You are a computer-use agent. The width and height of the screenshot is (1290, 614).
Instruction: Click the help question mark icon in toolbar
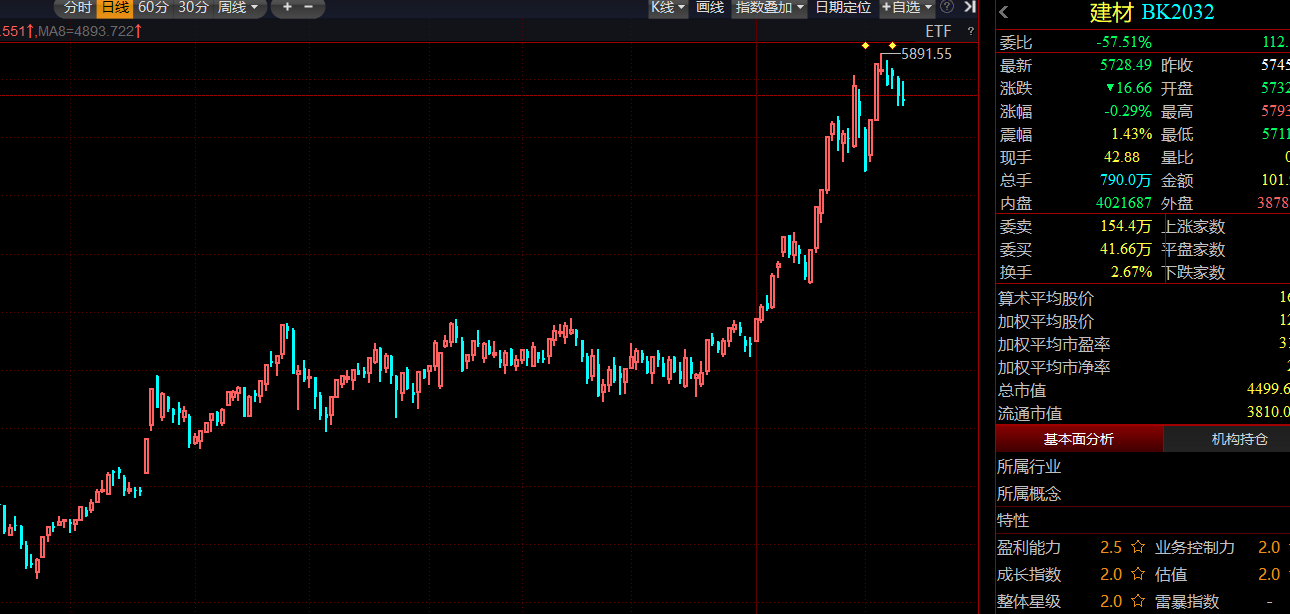(x=946, y=7)
